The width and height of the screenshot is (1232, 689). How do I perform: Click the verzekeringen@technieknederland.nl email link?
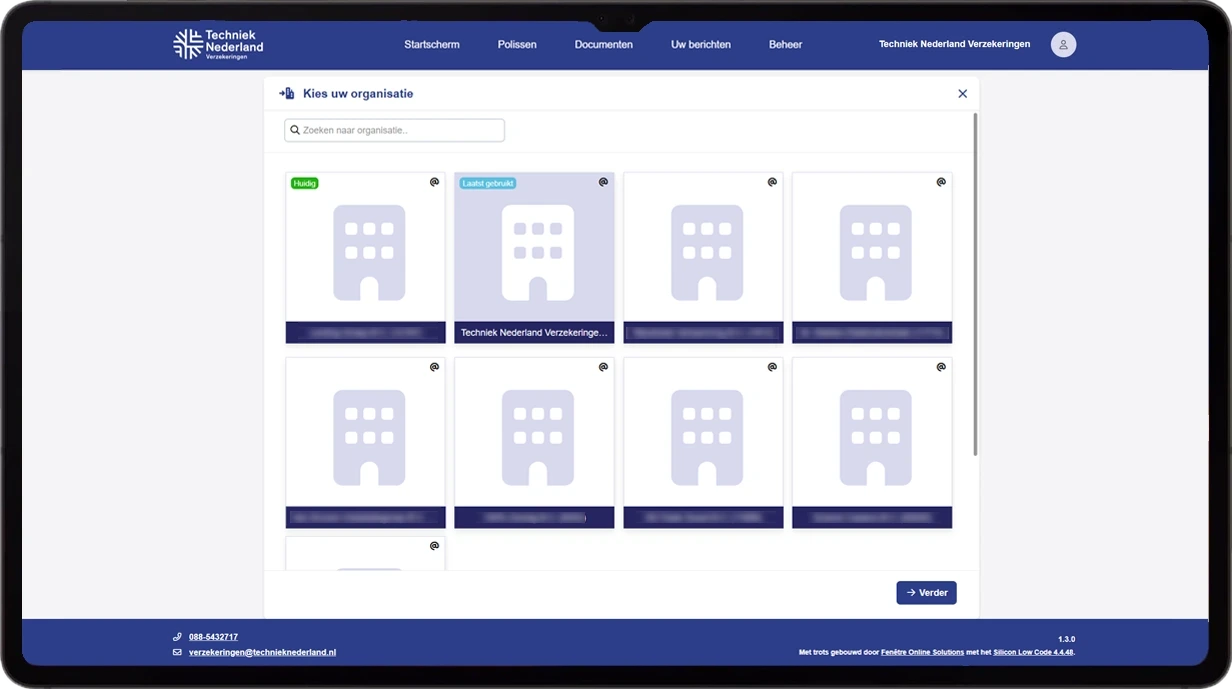262,652
